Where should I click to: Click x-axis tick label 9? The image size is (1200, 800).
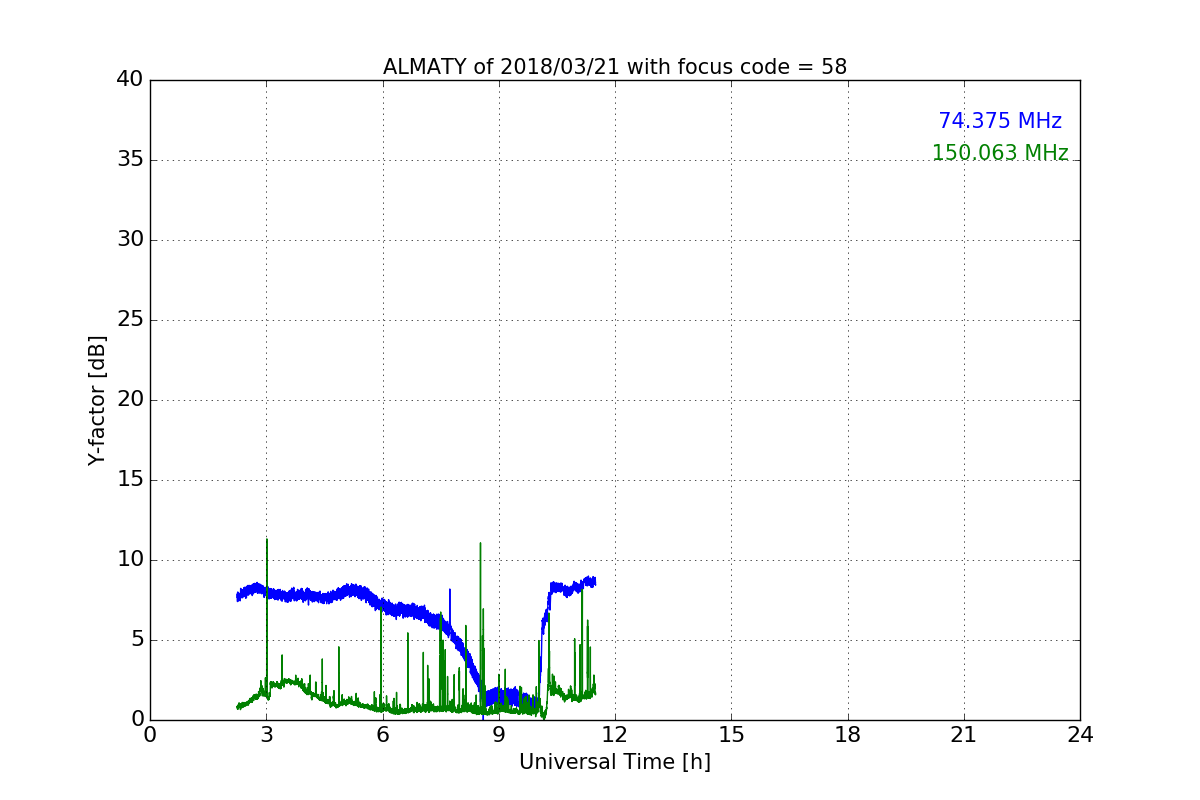[x=499, y=734]
